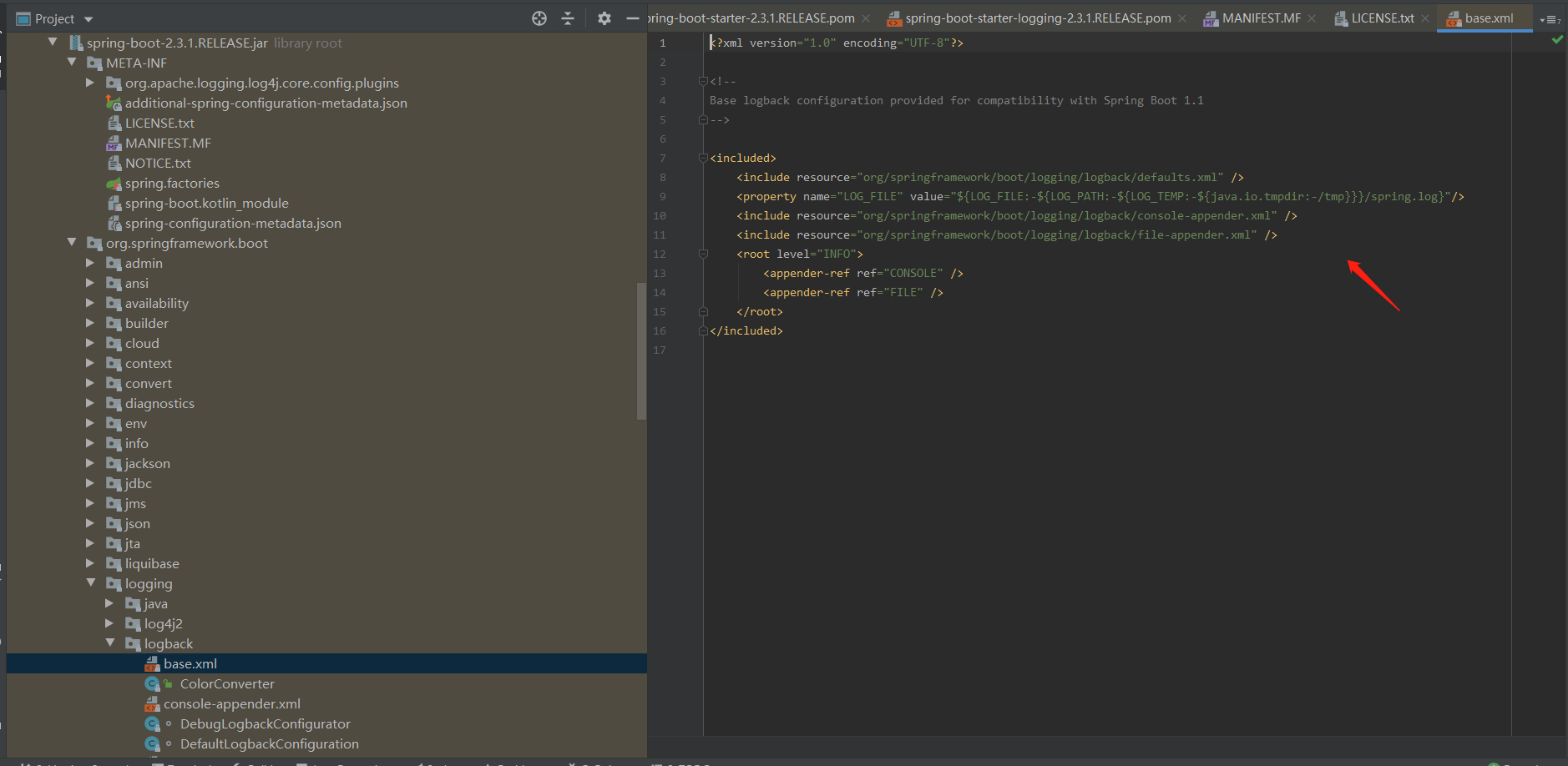Click LICENSE.txt file icon in tree
1568x766 pixels.
pyautogui.click(x=114, y=123)
